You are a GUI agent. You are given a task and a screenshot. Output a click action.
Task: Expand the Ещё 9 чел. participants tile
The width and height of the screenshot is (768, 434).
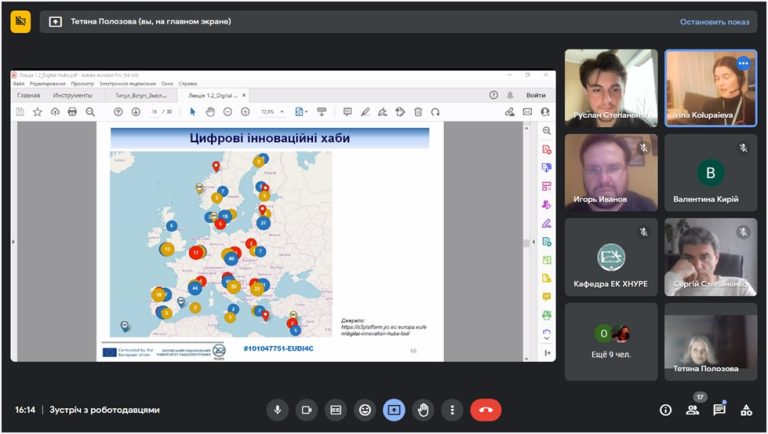pos(611,341)
